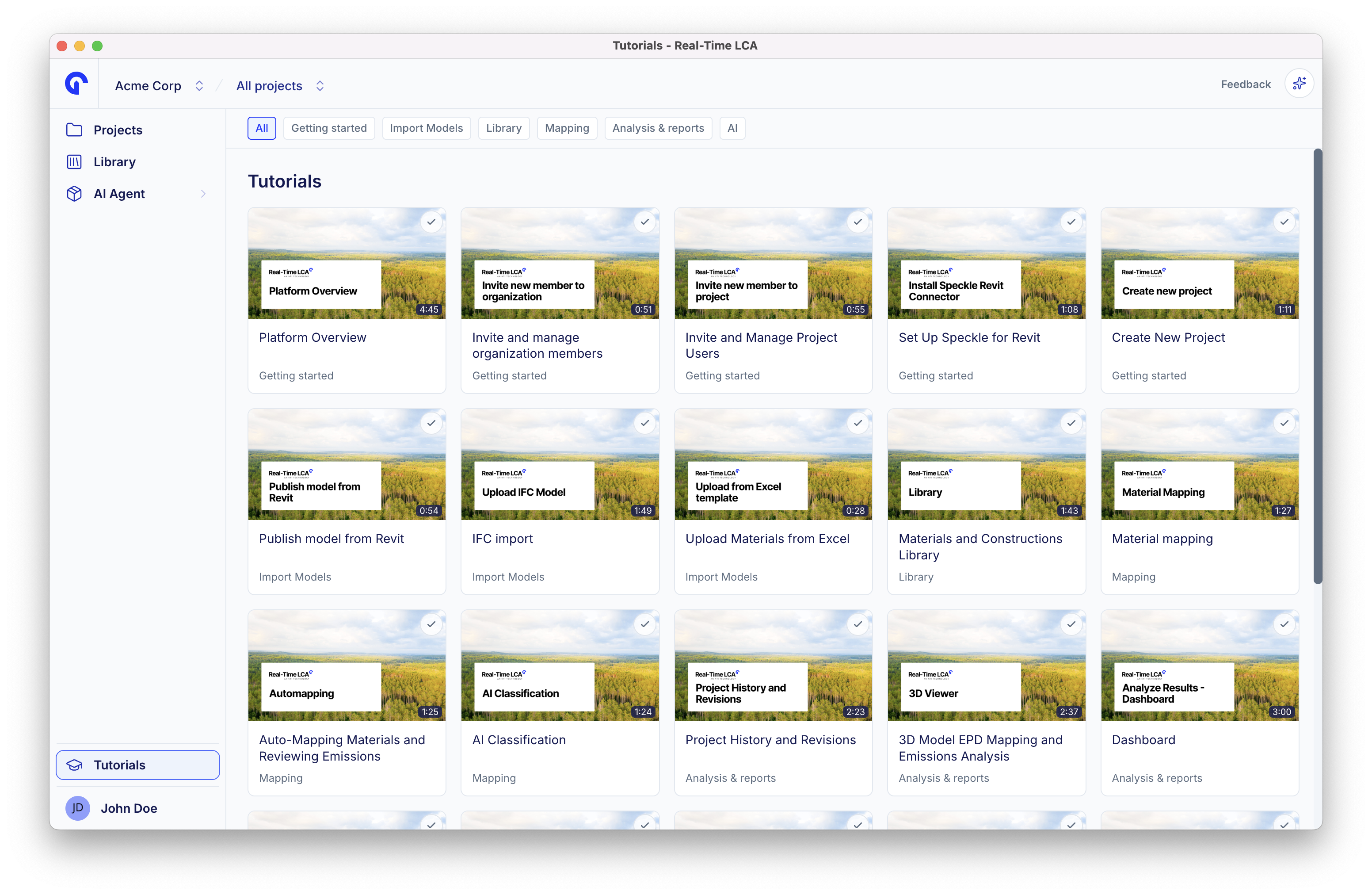The image size is (1372, 895).
Task: Open the Automapping video thumbnail
Action: 347,666
